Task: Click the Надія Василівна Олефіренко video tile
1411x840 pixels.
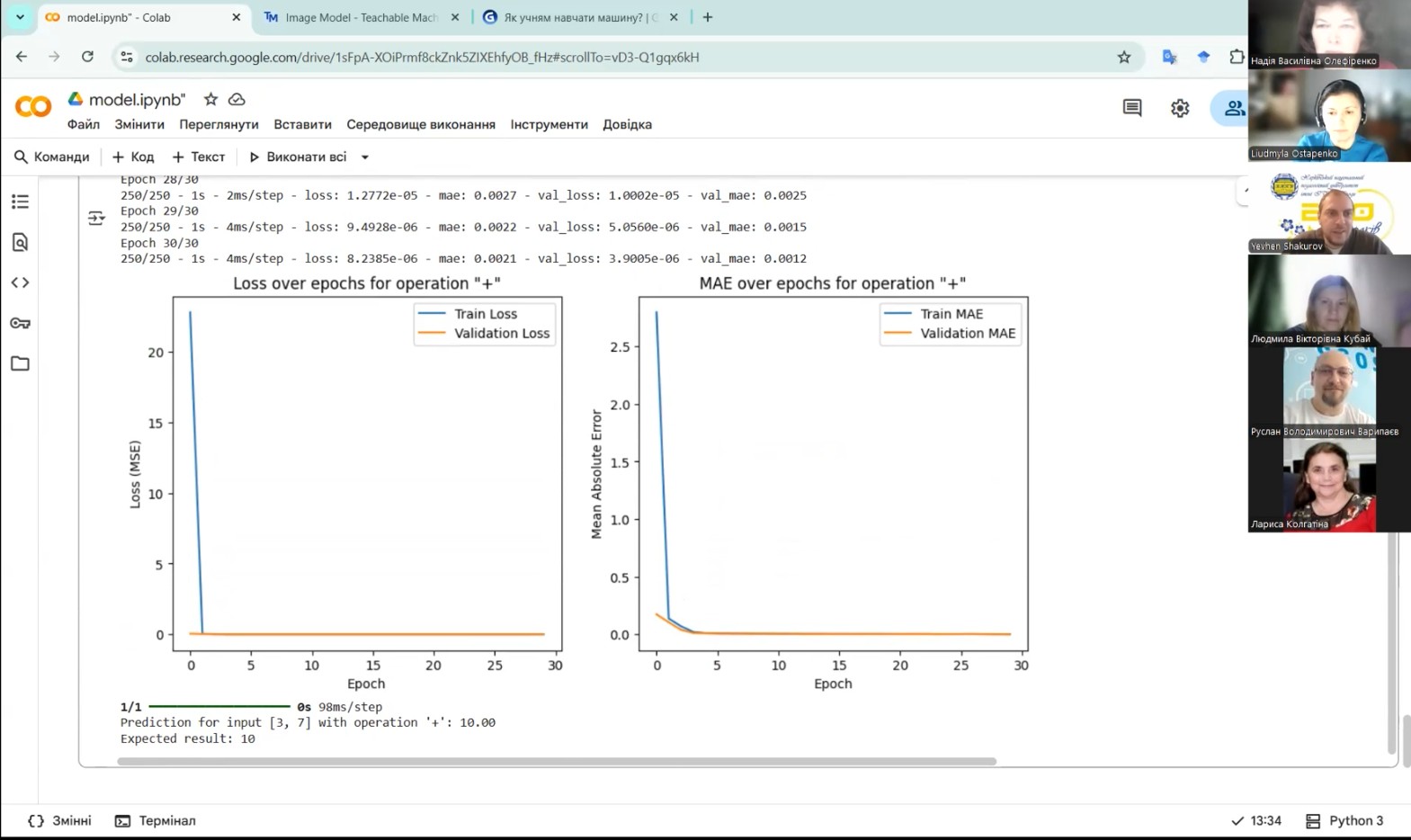Action: coord(1329,34)
